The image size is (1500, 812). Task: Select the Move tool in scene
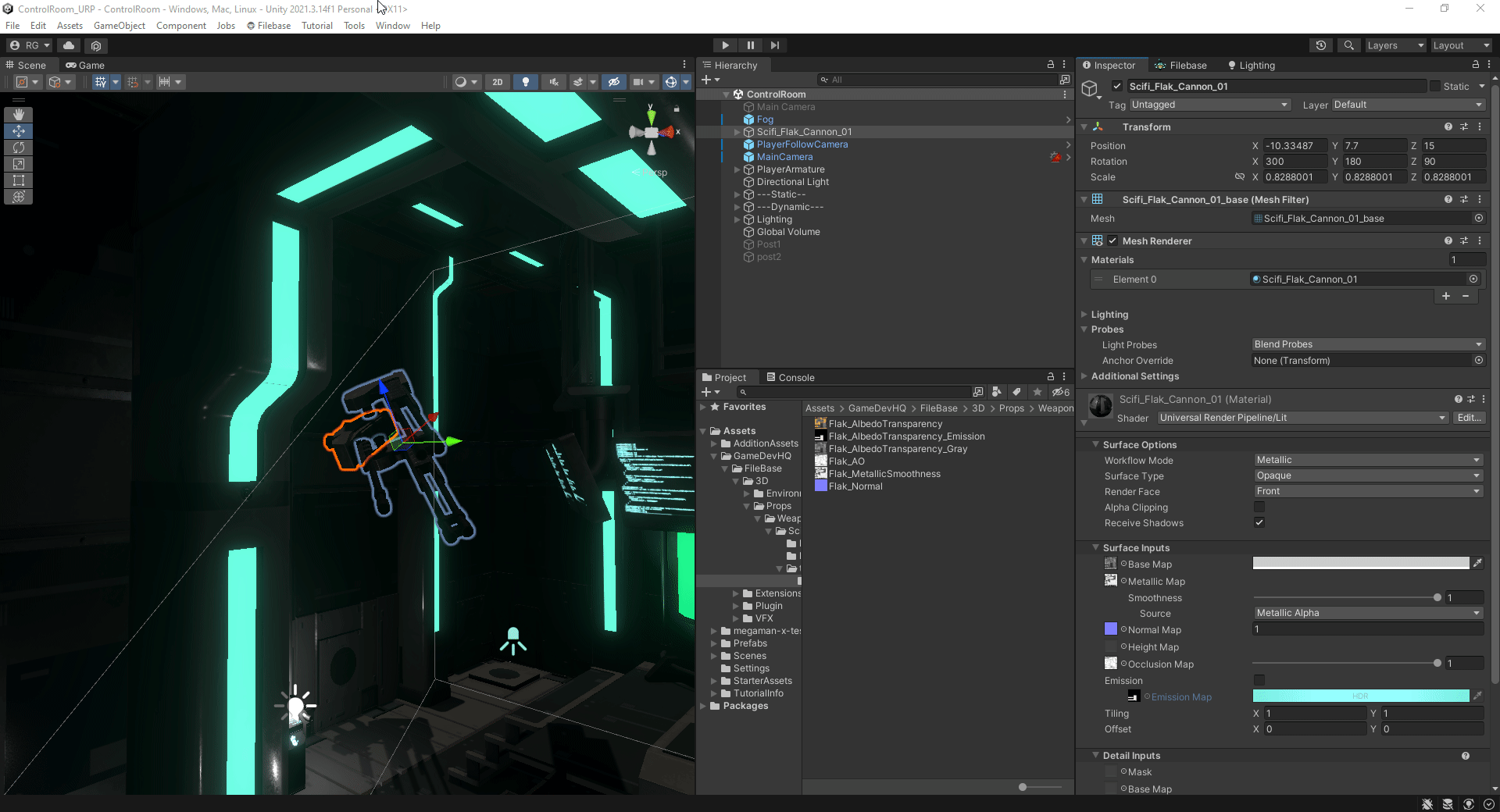click(x=19, y=131)
